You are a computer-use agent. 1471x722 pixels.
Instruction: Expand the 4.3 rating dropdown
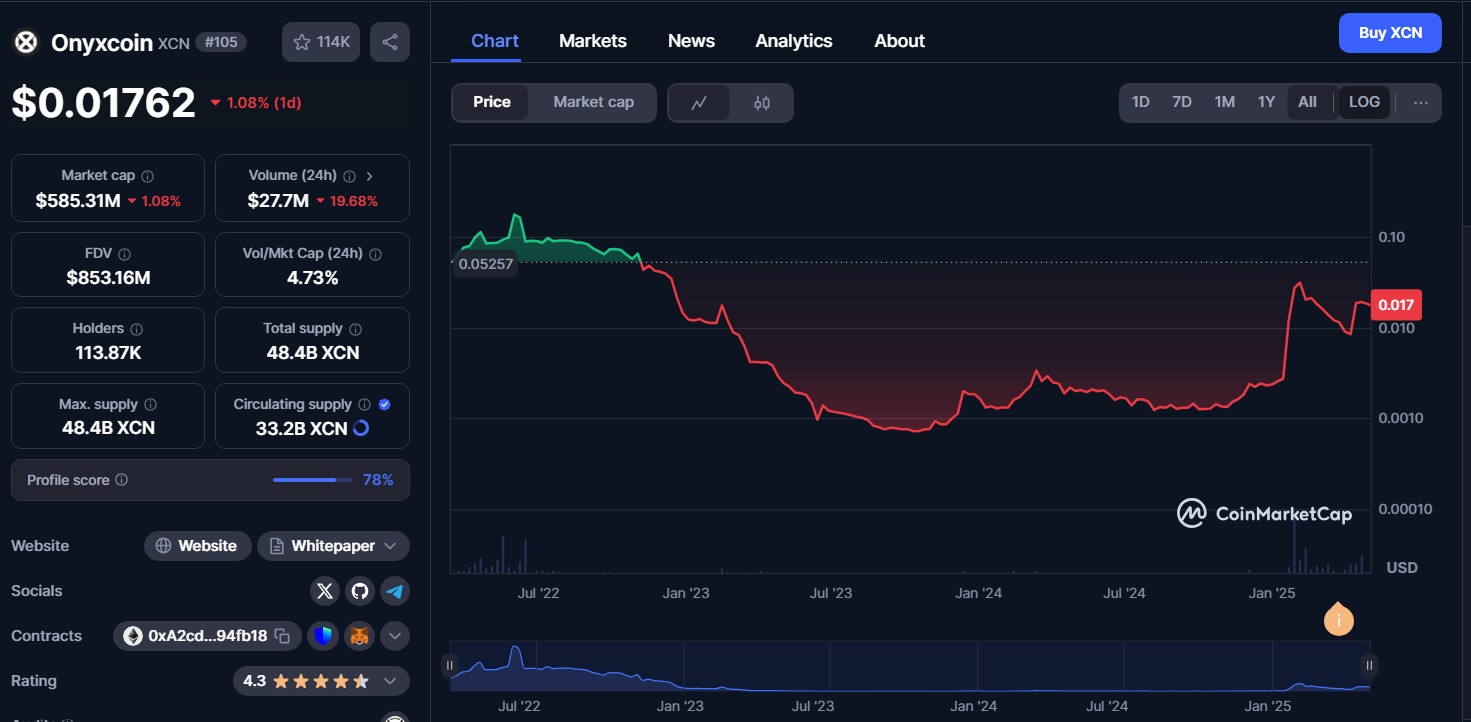[x=390, y=681]
